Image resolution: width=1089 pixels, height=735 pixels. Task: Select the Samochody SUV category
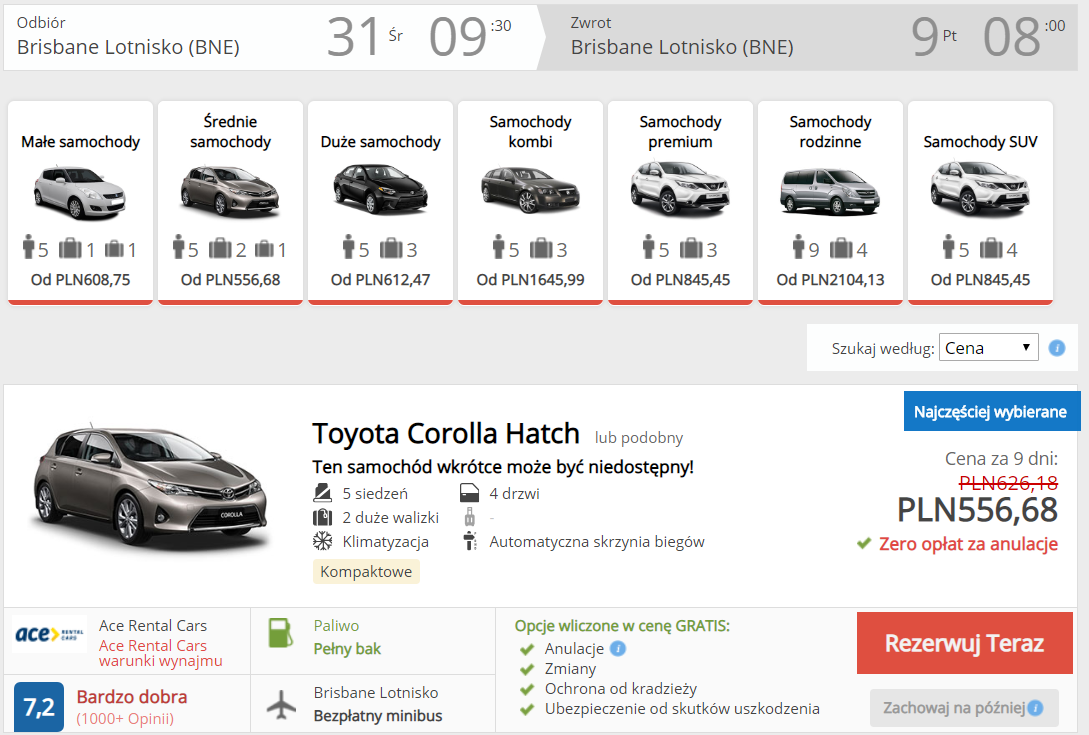(980, 201)
